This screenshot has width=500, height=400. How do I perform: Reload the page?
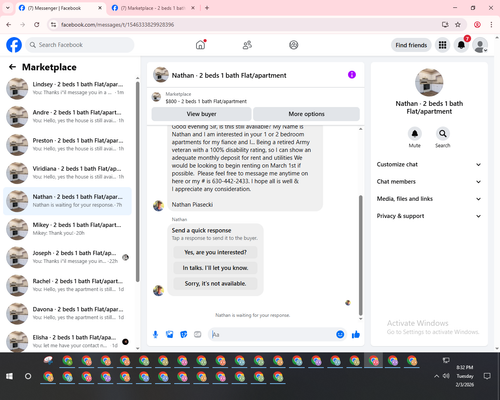click(37, 25)
